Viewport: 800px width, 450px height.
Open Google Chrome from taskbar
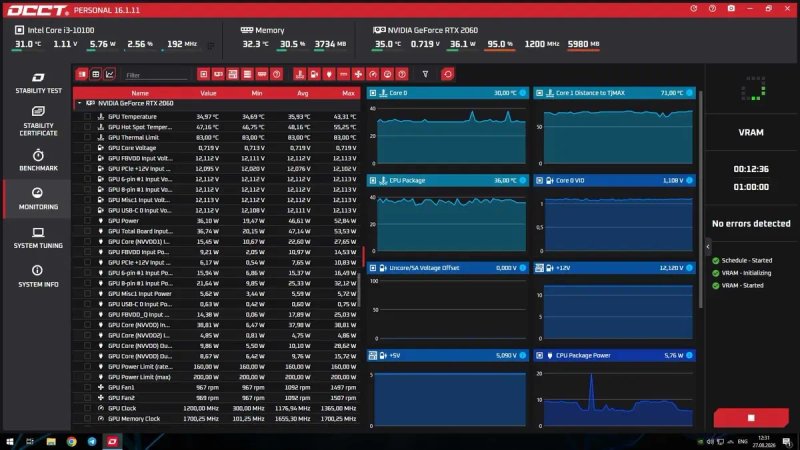[71, 441]
